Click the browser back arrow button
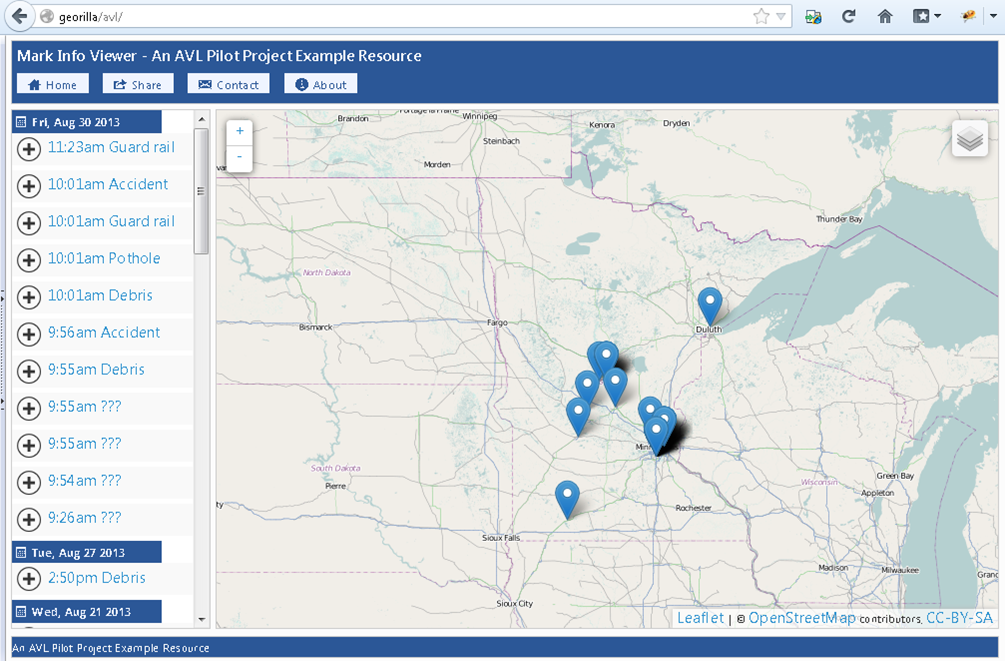The image size is (1005, 661). coord(19,17)
